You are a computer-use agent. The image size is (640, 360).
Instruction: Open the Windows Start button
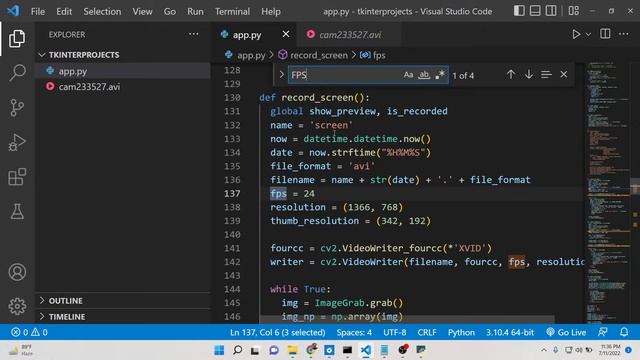tap(219, 350)
